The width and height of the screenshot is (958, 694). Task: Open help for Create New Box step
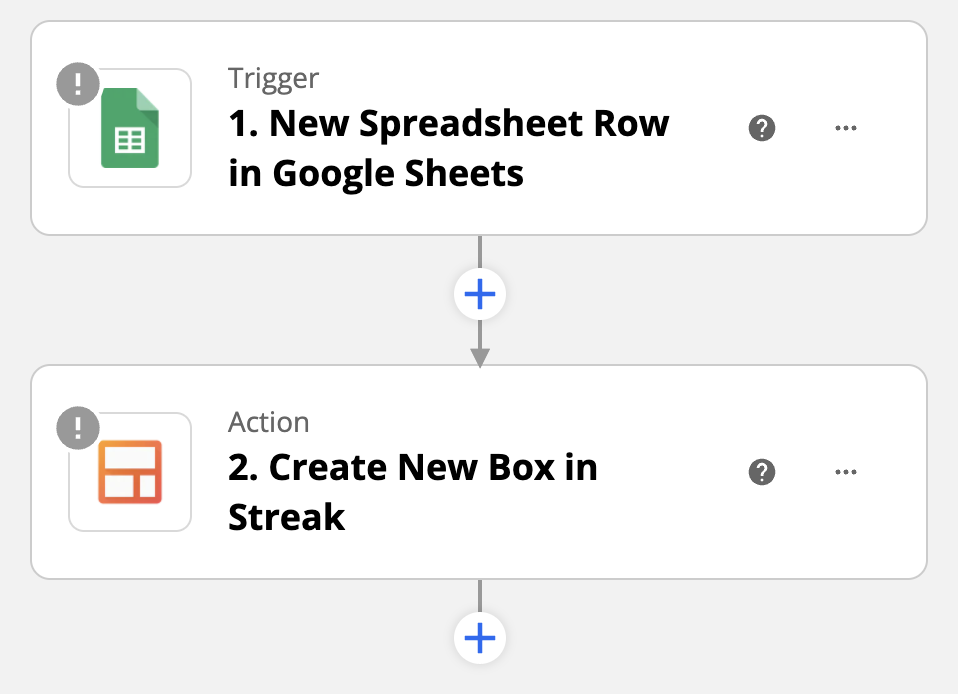coord(762,472)
